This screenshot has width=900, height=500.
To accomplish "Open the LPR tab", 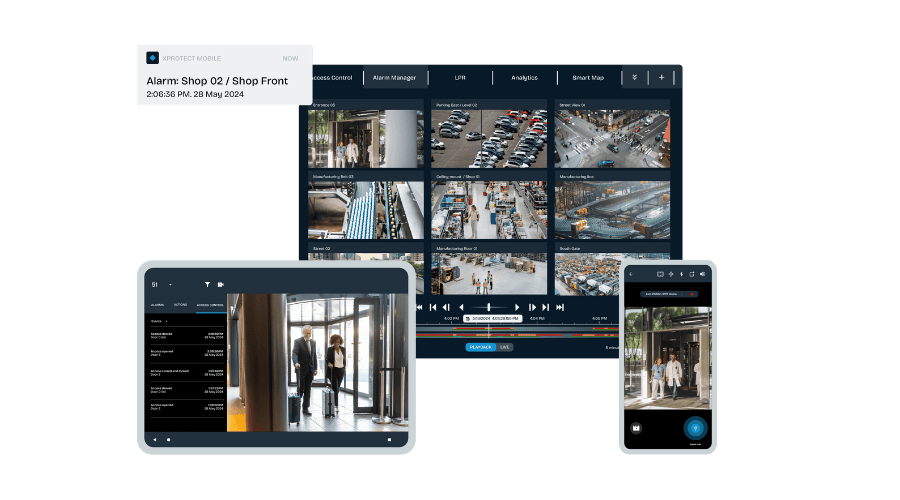I will point(460,77).
